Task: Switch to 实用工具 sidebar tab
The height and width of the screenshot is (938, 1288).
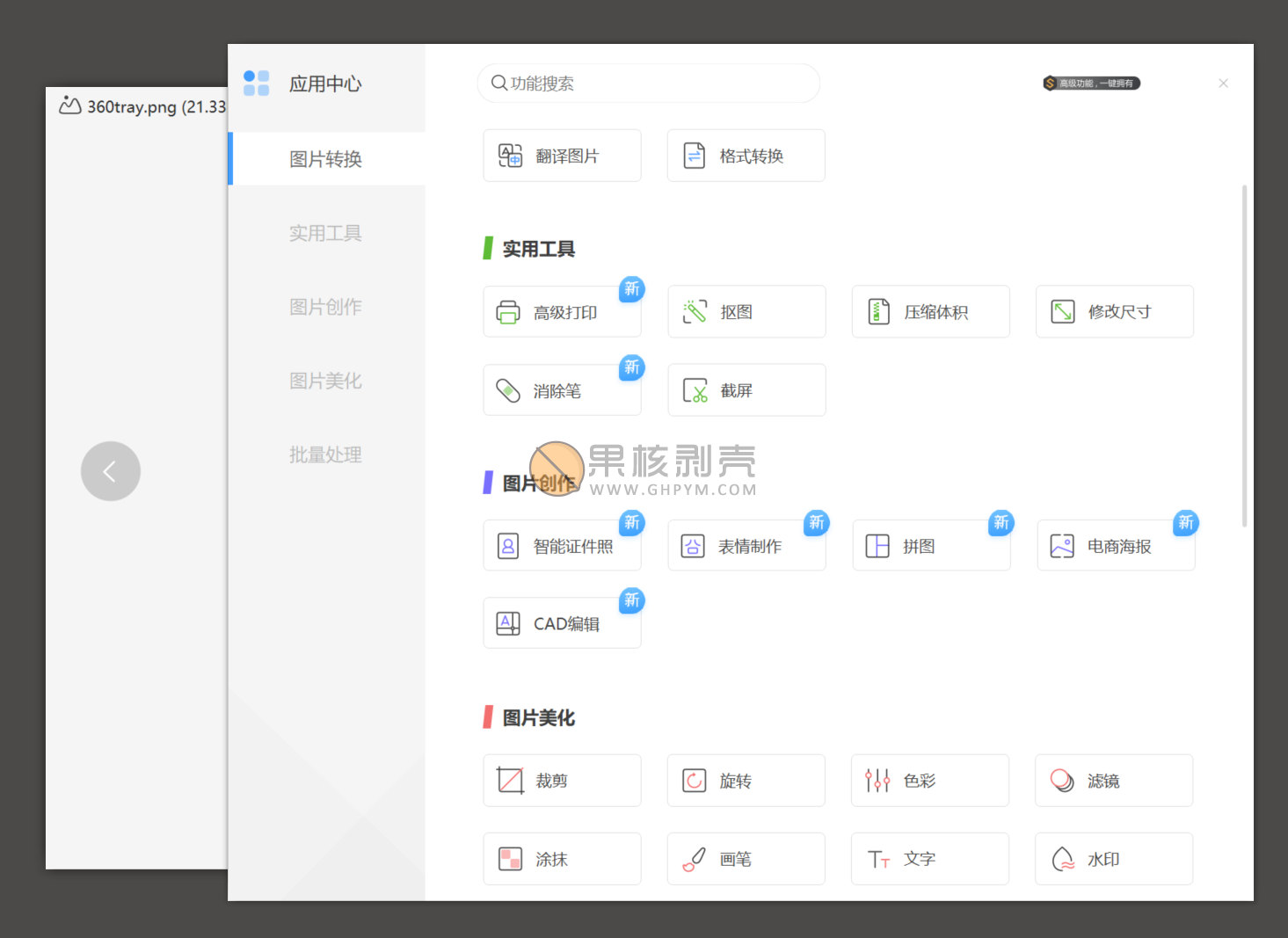Action: 326,233
